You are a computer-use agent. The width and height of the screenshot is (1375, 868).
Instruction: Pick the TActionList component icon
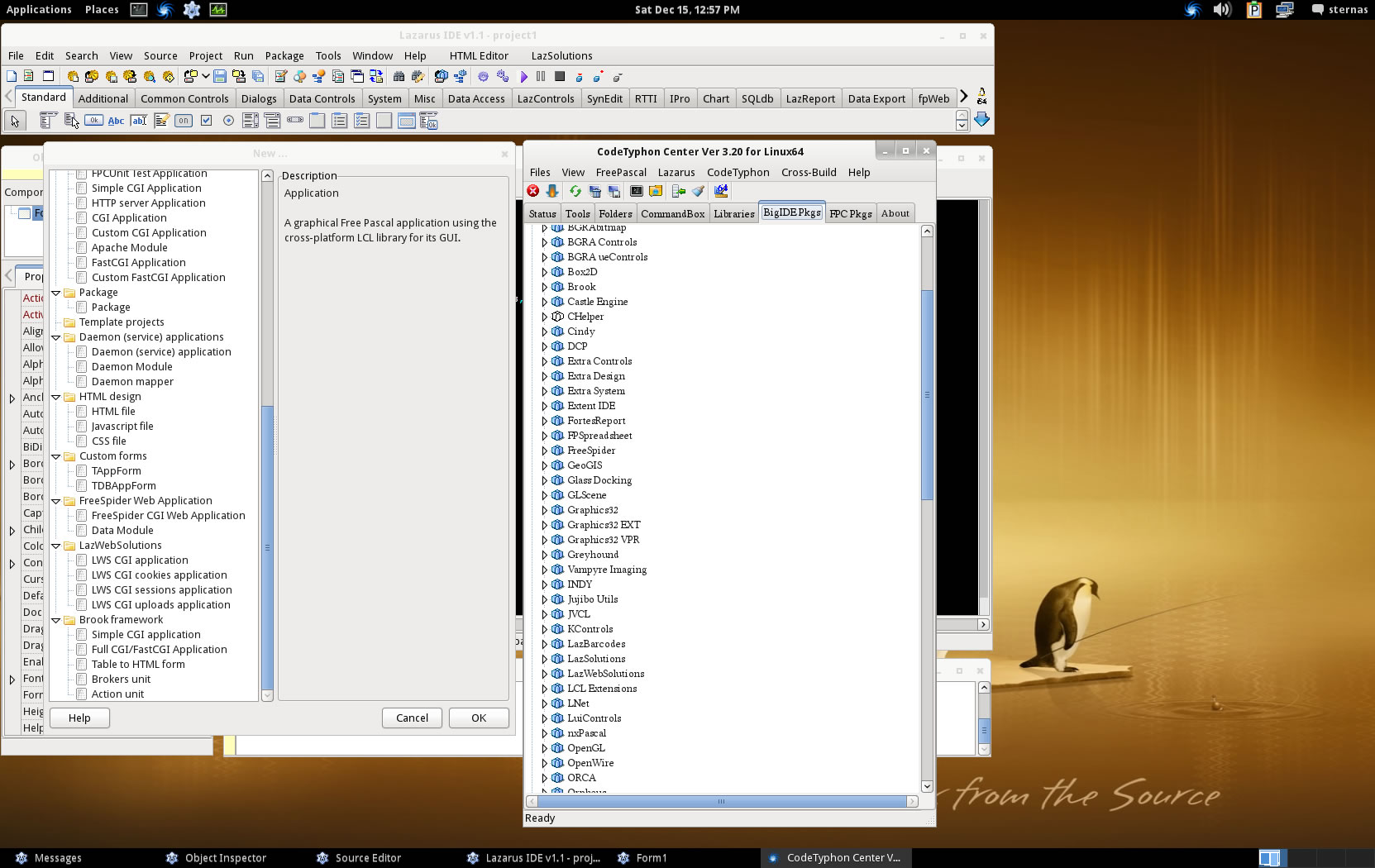pos(428,121)
